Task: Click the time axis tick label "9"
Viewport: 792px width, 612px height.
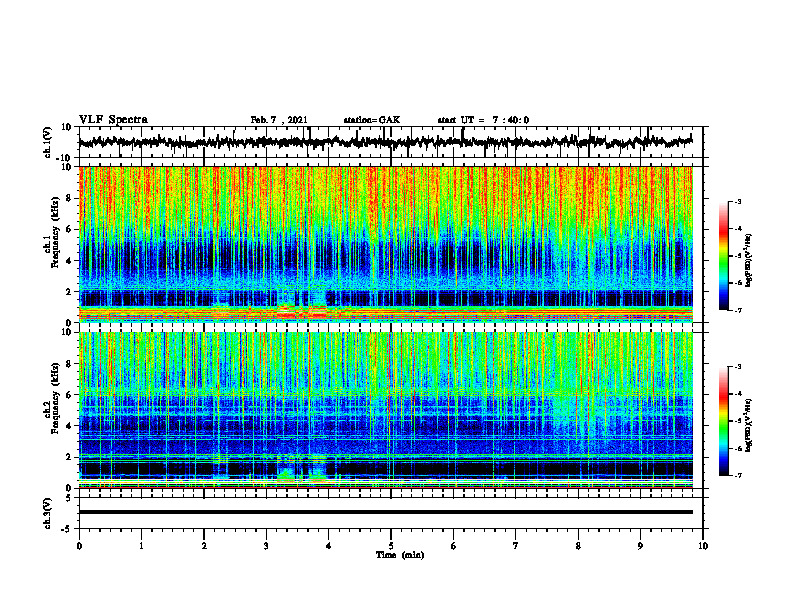Action: tap(640, 546)
